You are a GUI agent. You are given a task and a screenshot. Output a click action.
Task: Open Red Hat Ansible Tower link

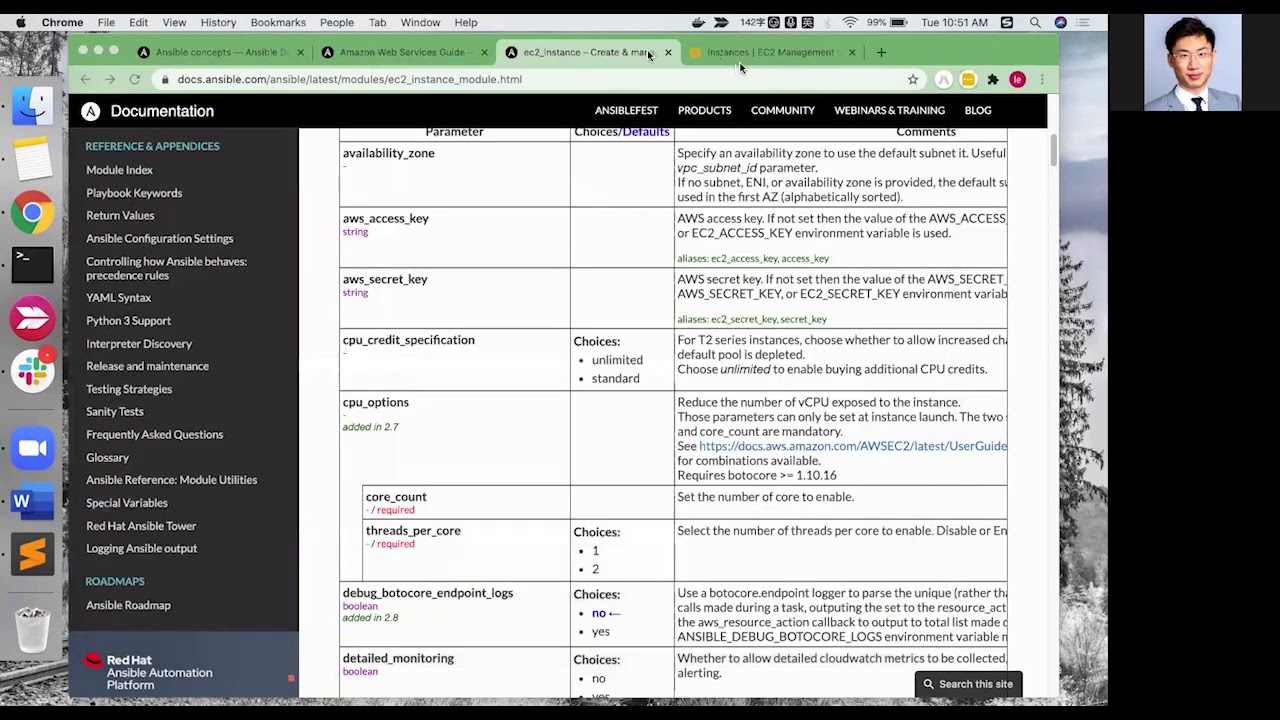point(141,525)
